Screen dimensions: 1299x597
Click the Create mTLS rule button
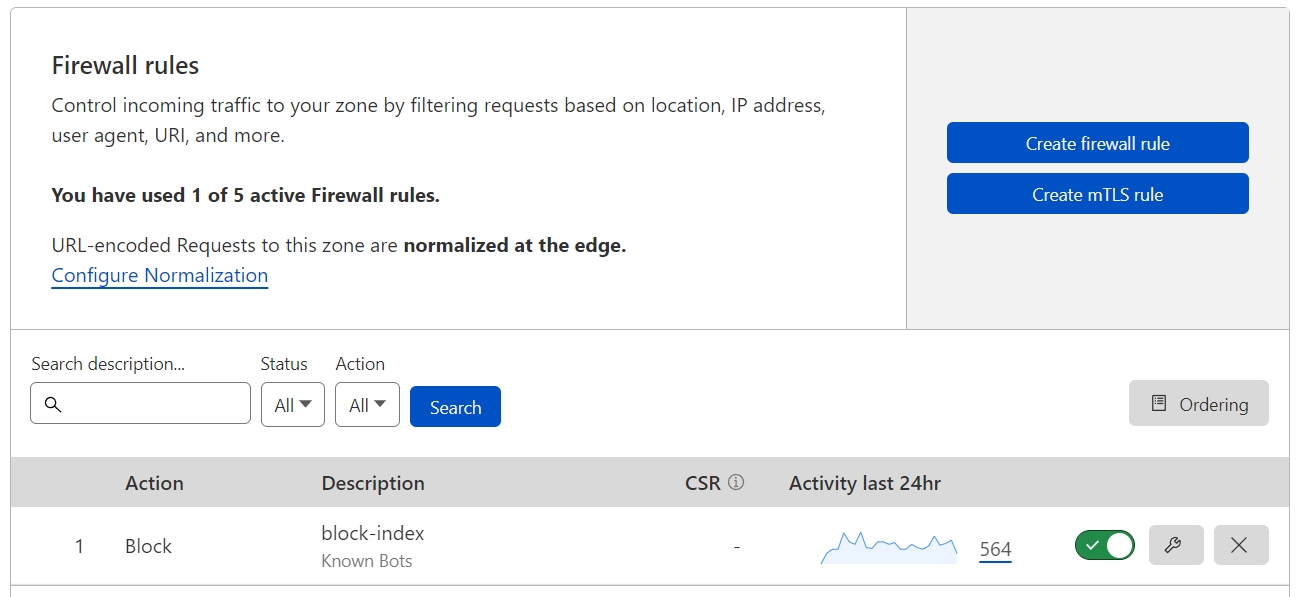coord(1097,194)
